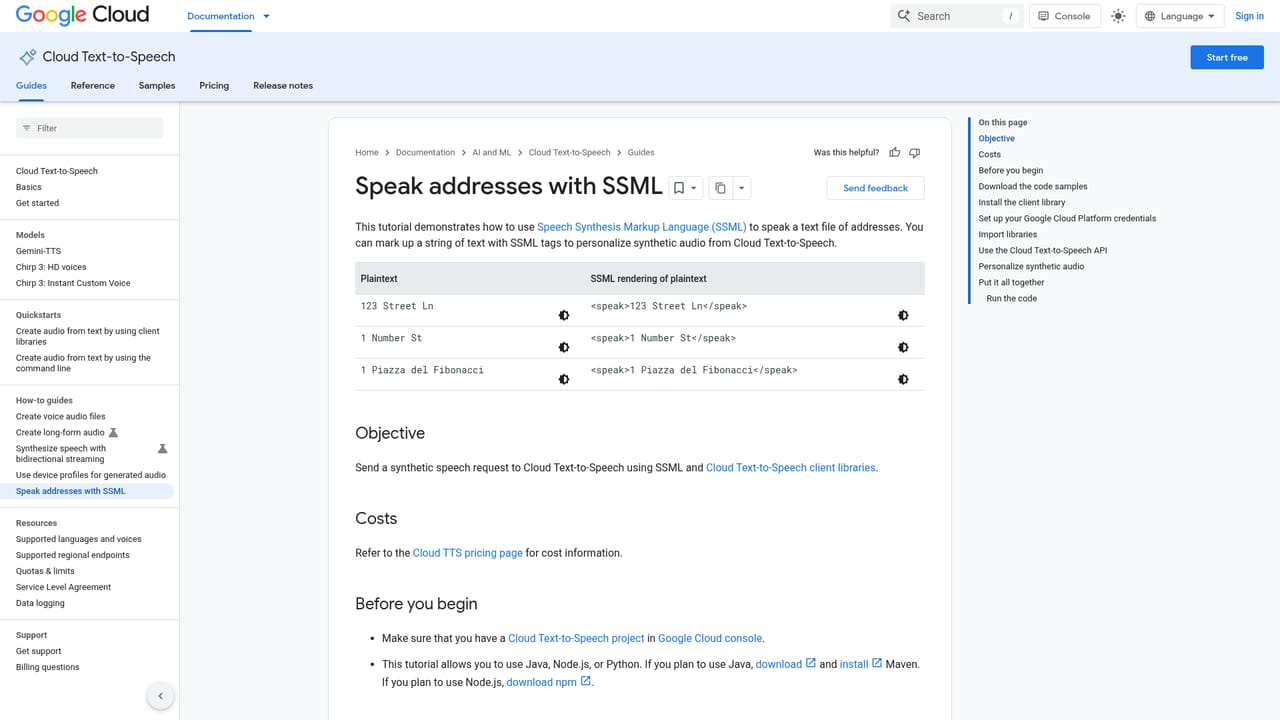1280x720 pixels.
Task: Switch to the Release notes tab
Action: [283, 86]
